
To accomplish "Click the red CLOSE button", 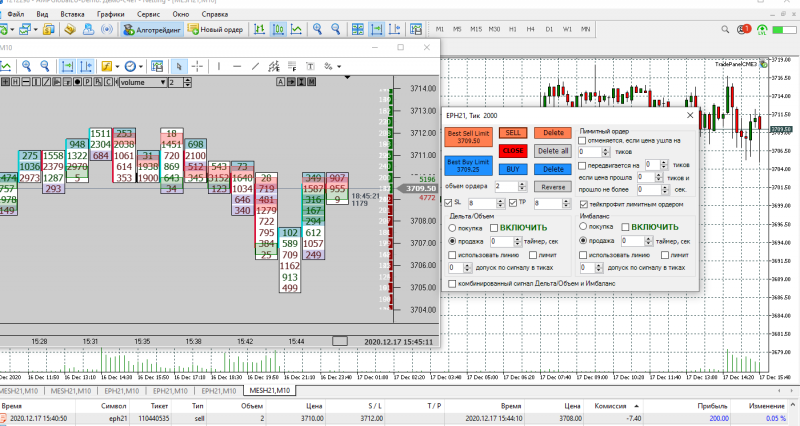I will point(513,151).
